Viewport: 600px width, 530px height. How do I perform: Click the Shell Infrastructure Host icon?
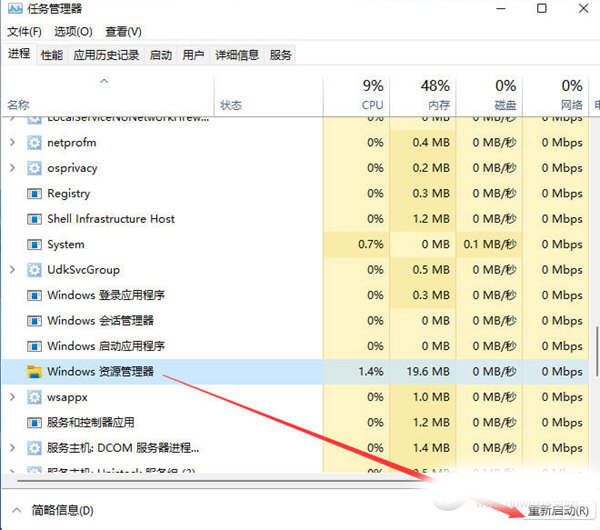tap(34, 219)
